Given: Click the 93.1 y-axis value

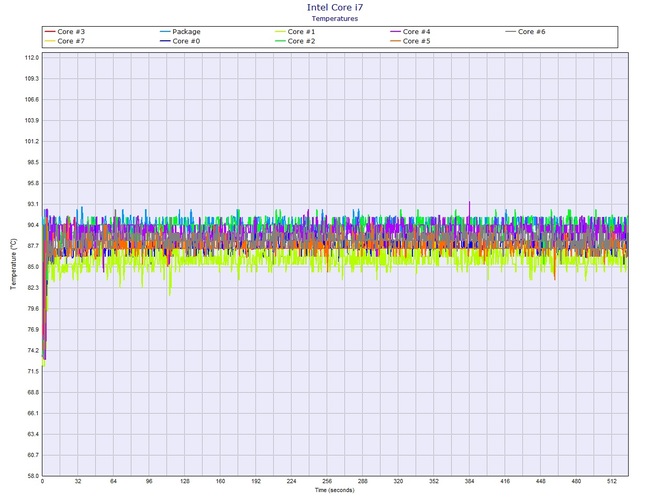Looking at the screenshot, I should (x=32, y=204).
